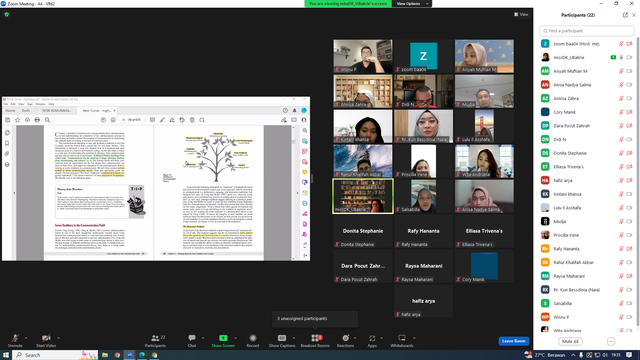Click the Windows taskbar Search box
The image size is (640, 360).
tap(55, 355)
